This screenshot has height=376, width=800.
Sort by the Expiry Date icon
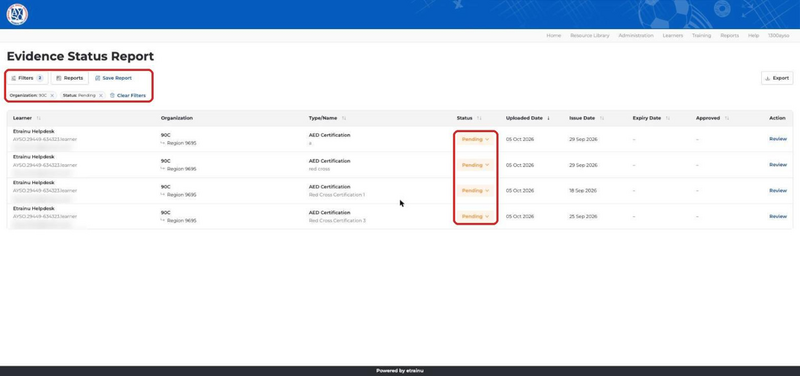click(x=667, y=118)
